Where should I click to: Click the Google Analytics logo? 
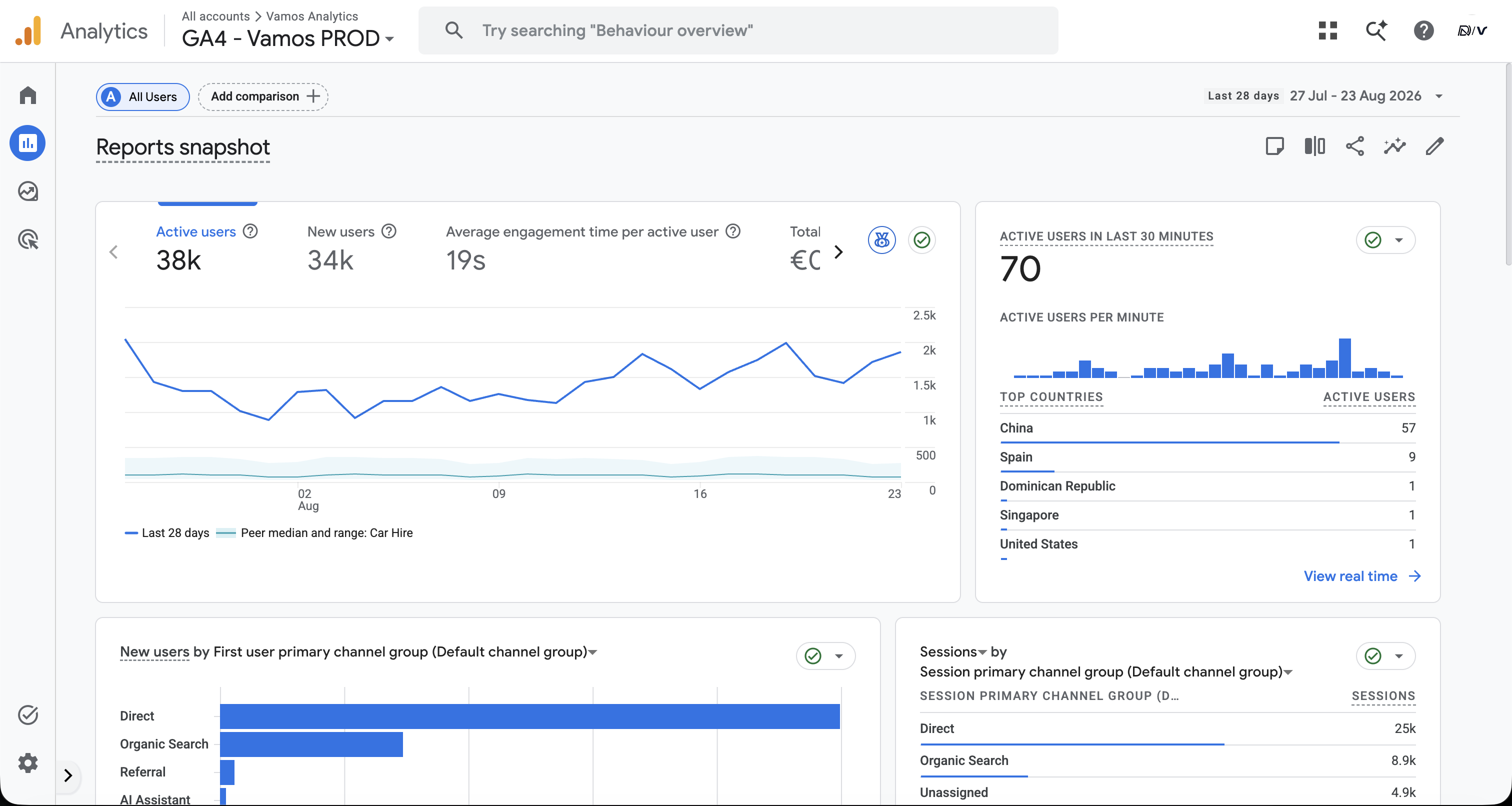pyautogui.click(x=28, y=30)
